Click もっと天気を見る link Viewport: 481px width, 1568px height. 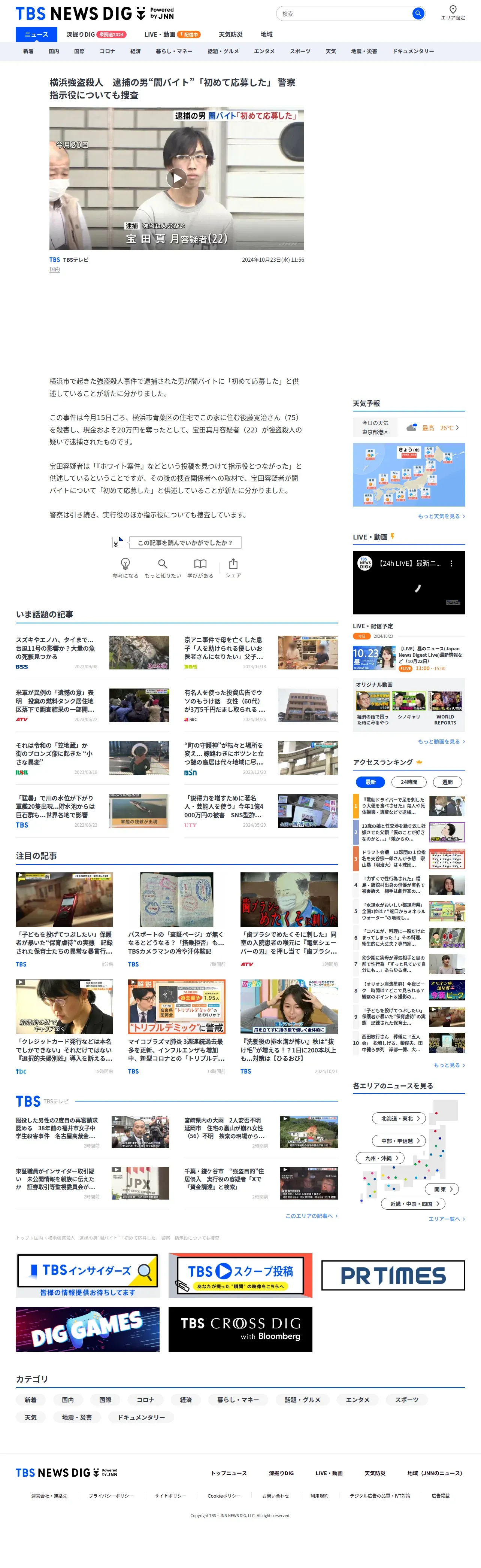point(441,516)
